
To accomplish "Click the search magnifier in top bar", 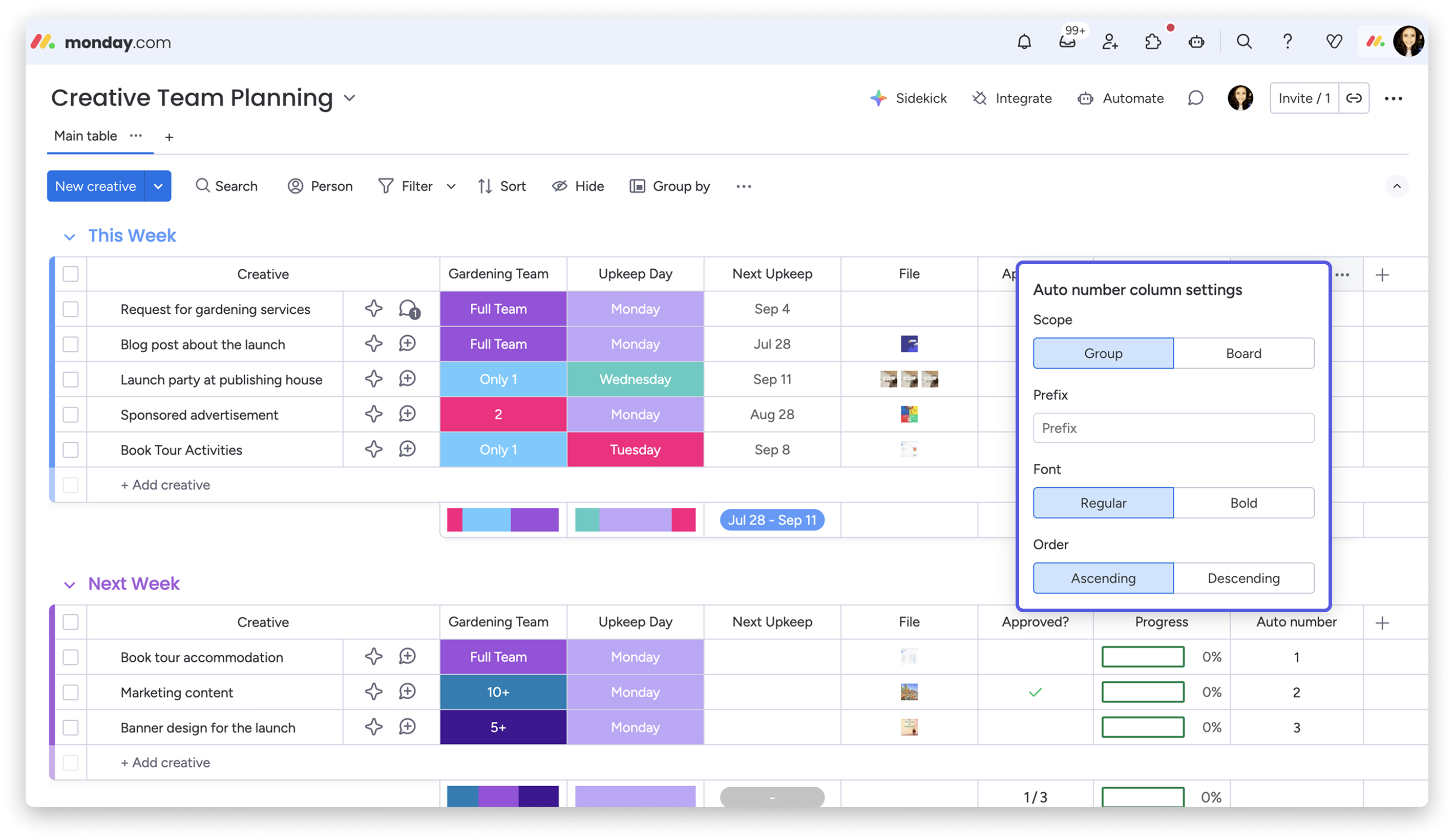I will (x=1244, y=41).
